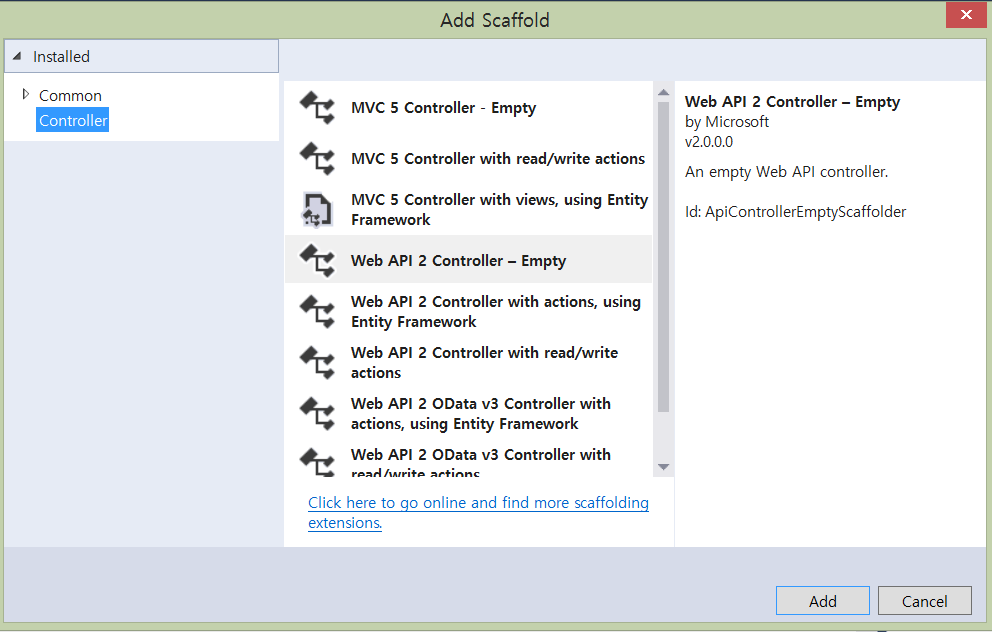Choose MVC 5 Controller with read/write actions

tap(498, 159)
